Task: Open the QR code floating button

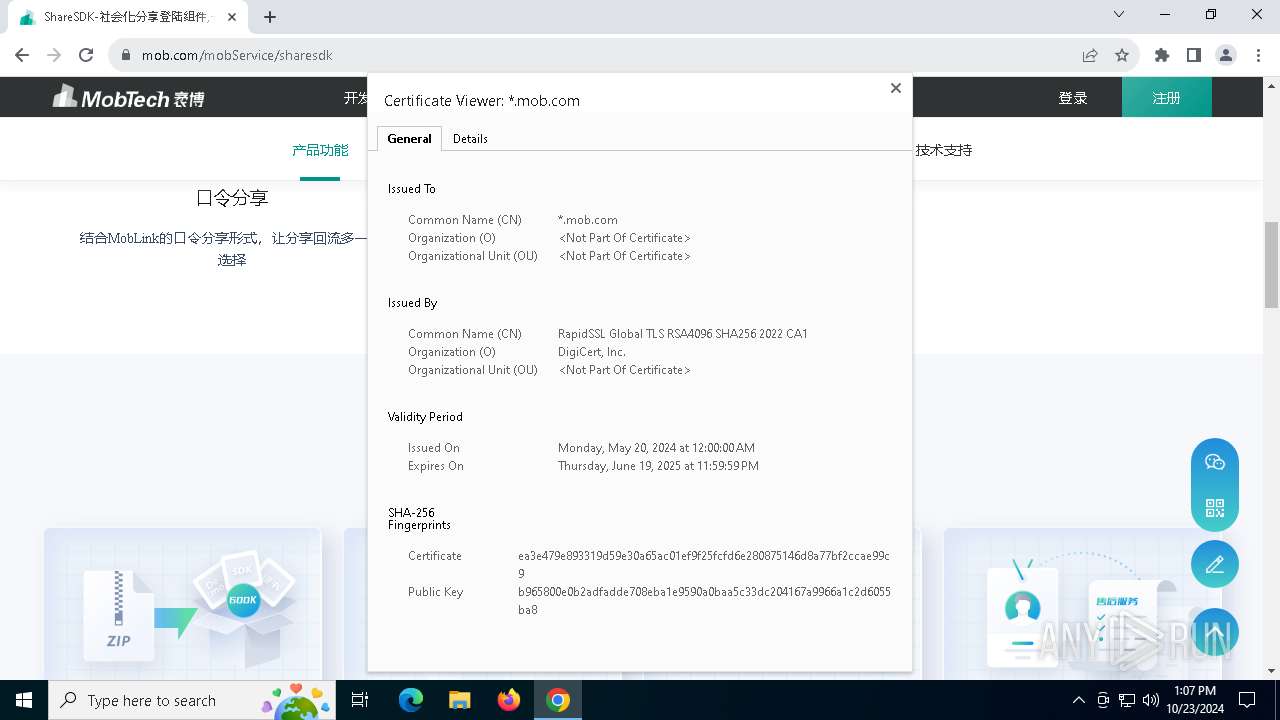Action: pos(1215,508)
